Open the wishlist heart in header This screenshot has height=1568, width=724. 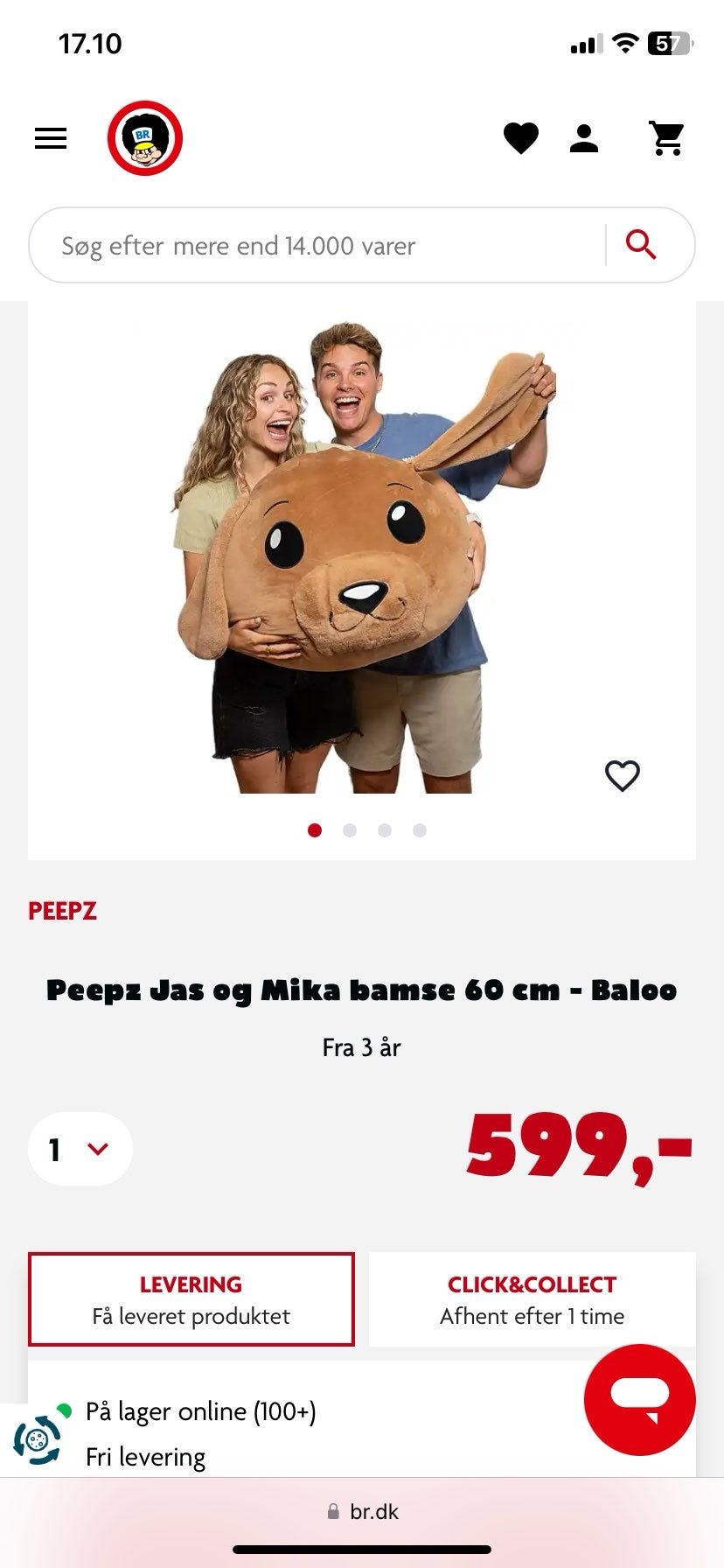coord(521,138)
